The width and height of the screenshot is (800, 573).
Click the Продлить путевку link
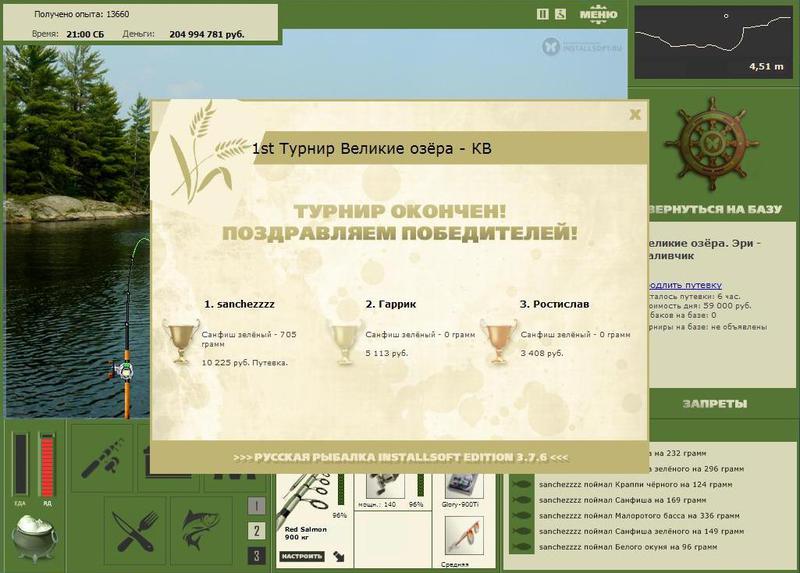point(685,285)
